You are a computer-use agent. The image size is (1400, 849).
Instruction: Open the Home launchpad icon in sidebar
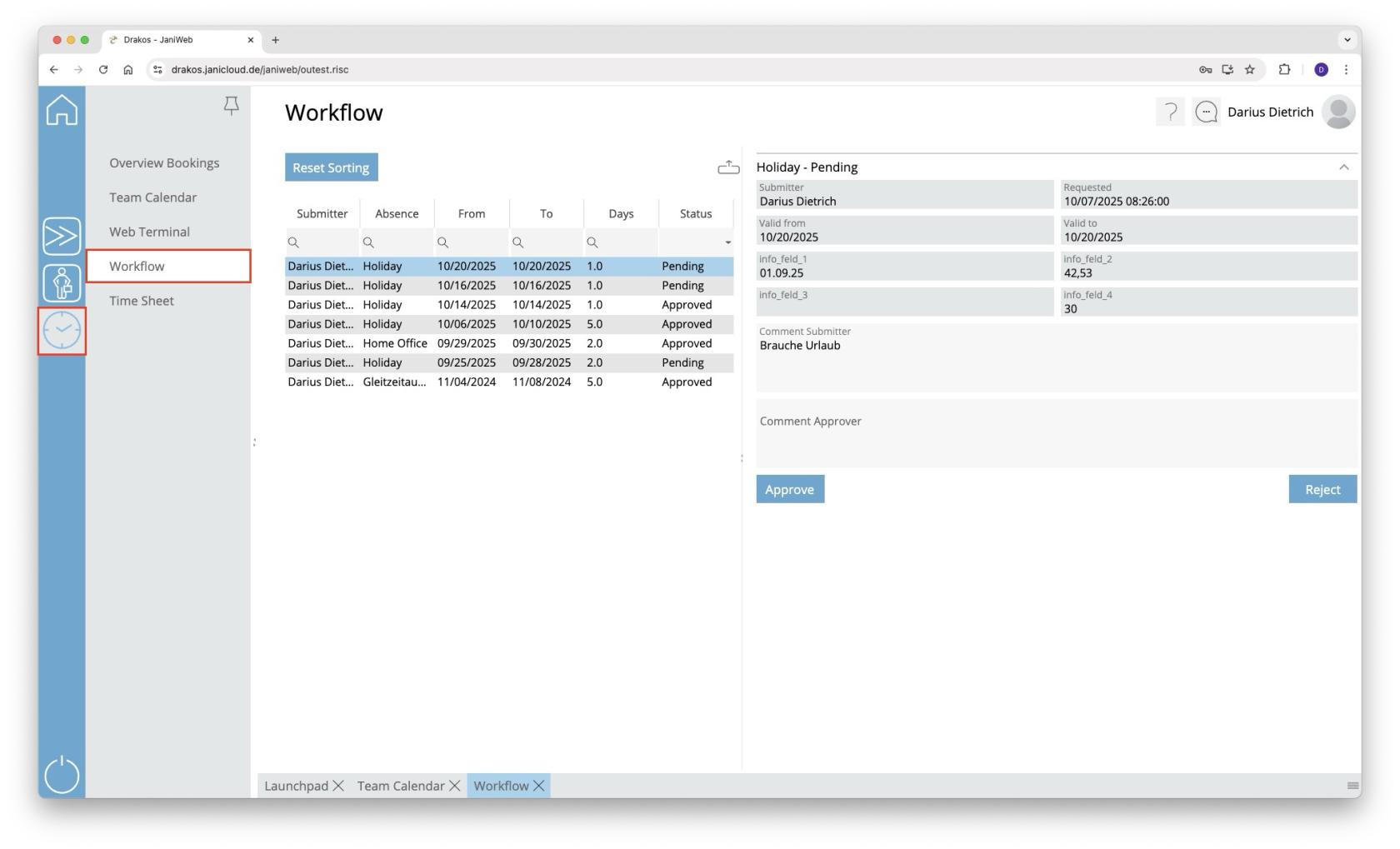point(62,111)
